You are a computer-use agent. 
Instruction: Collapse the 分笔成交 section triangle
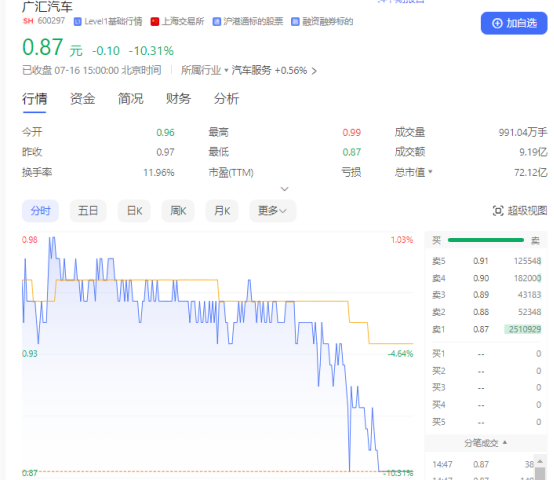(x=505, y=442)
